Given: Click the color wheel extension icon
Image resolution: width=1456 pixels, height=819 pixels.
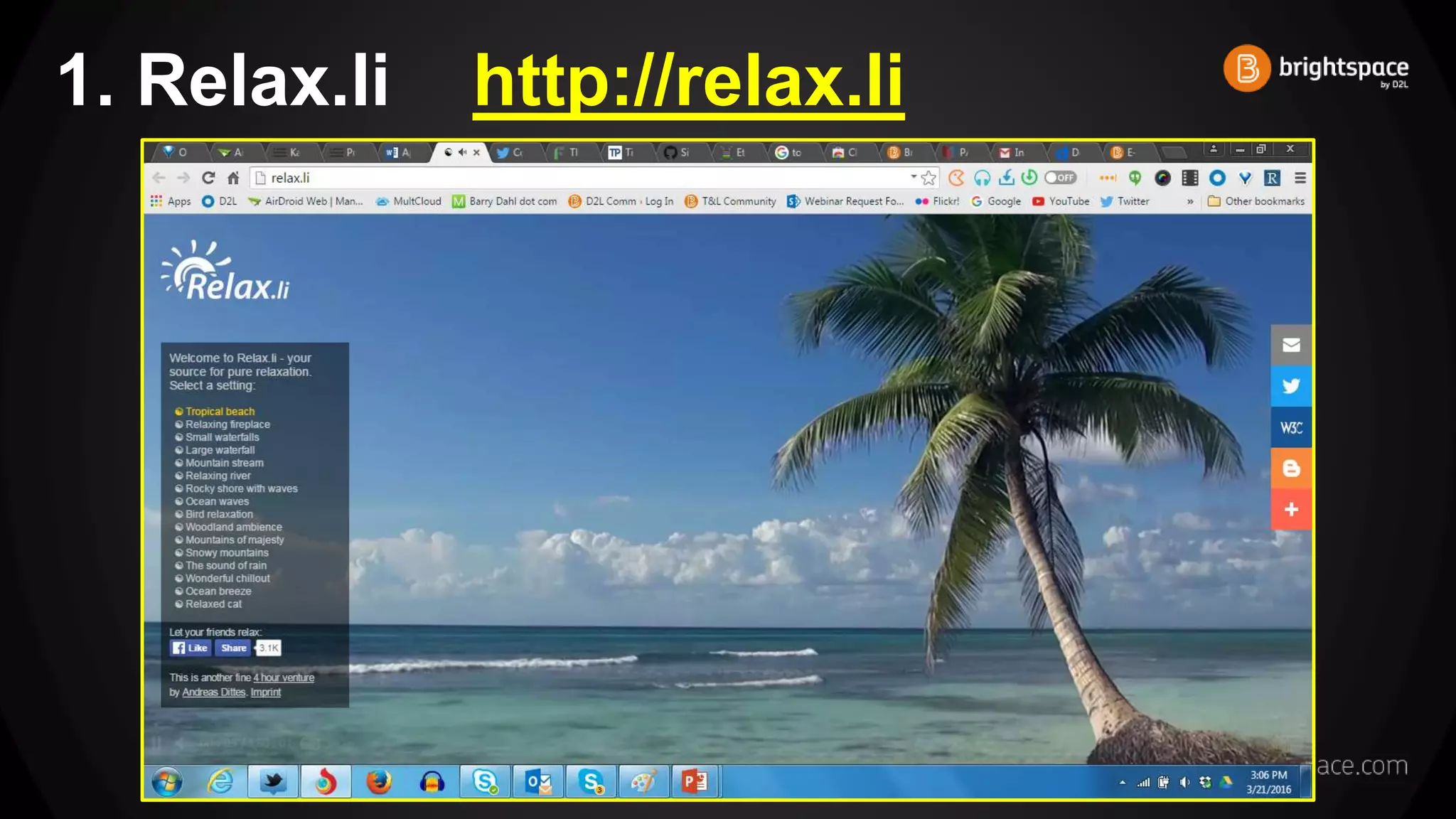Looking at the screenshot, I should pyautogui.click(x=1162, y=178).
